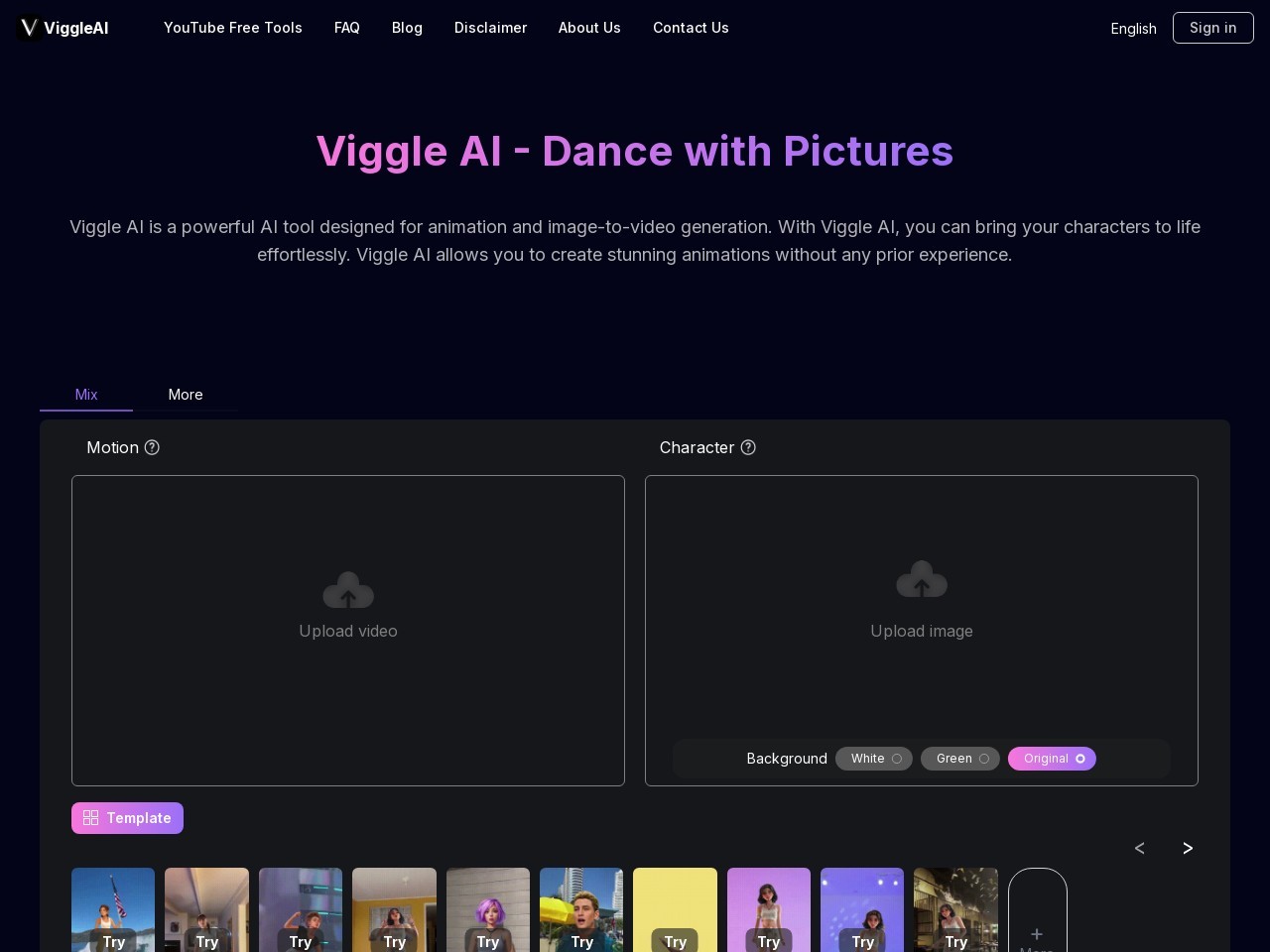
Task: Click the plus icon on the More card
Action: [1037, 934]
